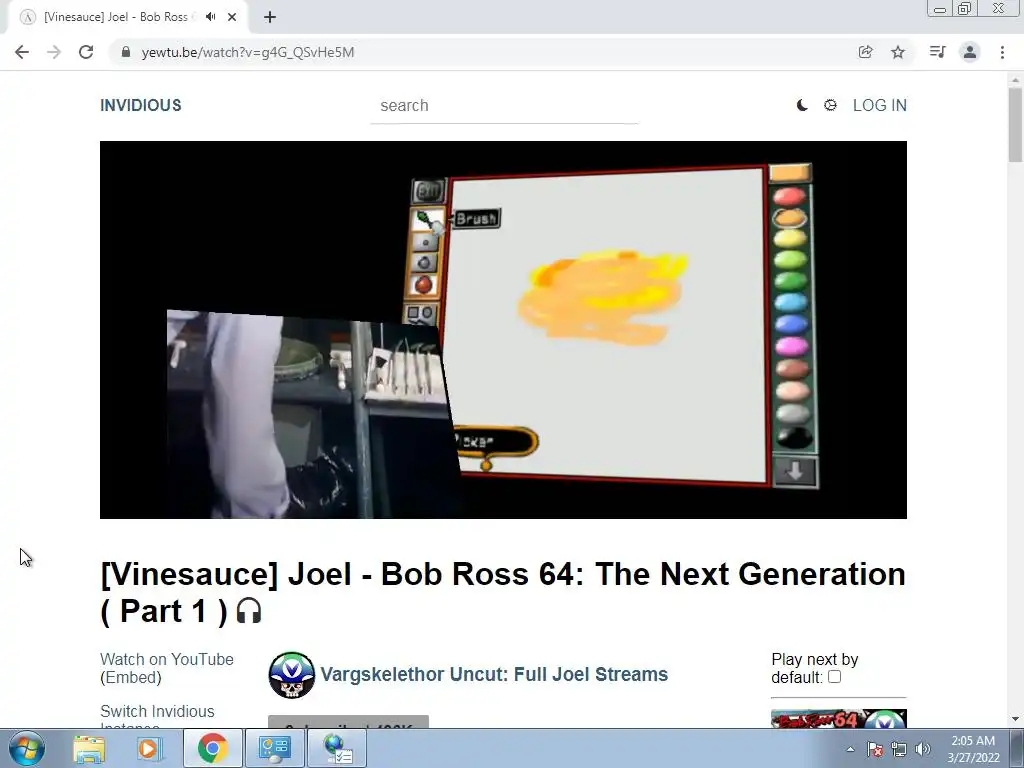Go to the INVIDIOUS home link
Image resolution: width=1024 pixels, height=768 pixels.
pos(141,105)
